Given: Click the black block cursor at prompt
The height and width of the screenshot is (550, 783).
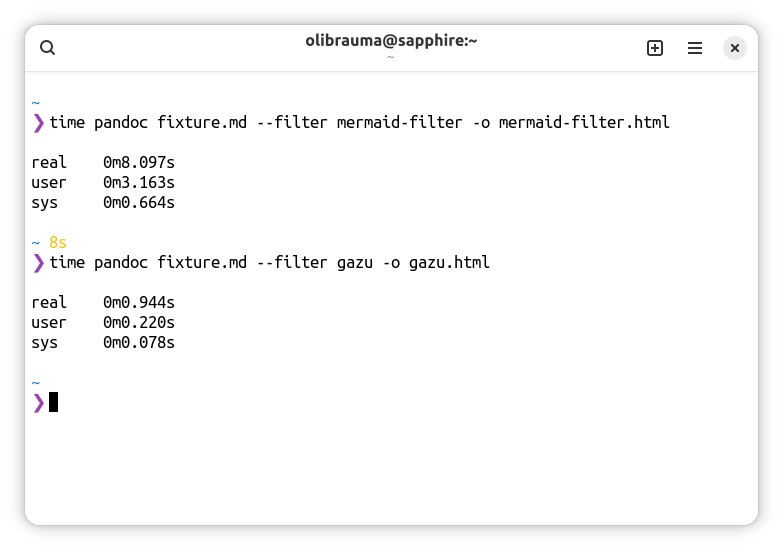Looking at the screenshot, I should click(53, 402).
